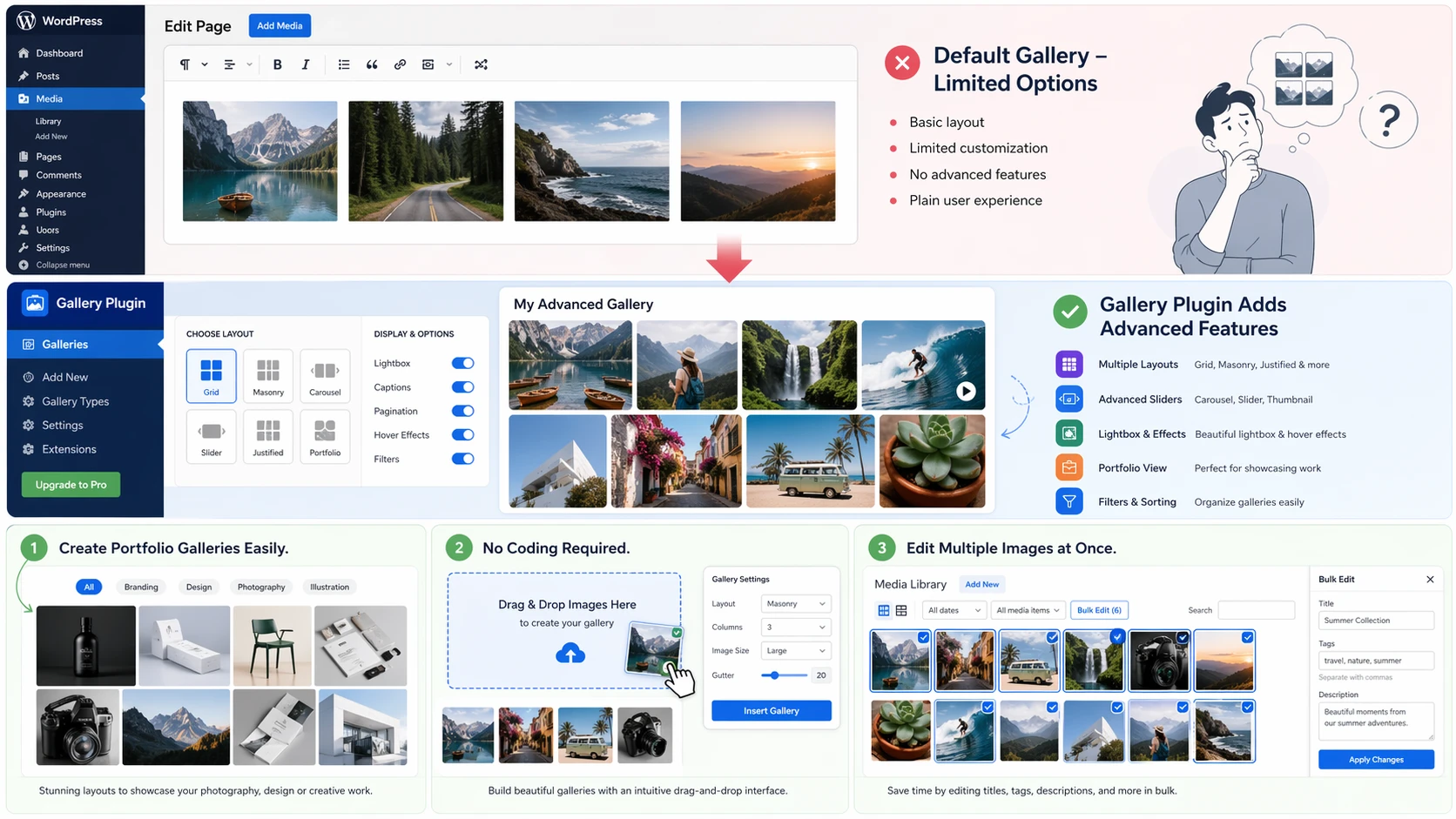Click the Portfolio View feature icon
The image size is (1456, 819).
coord(1068,467)
